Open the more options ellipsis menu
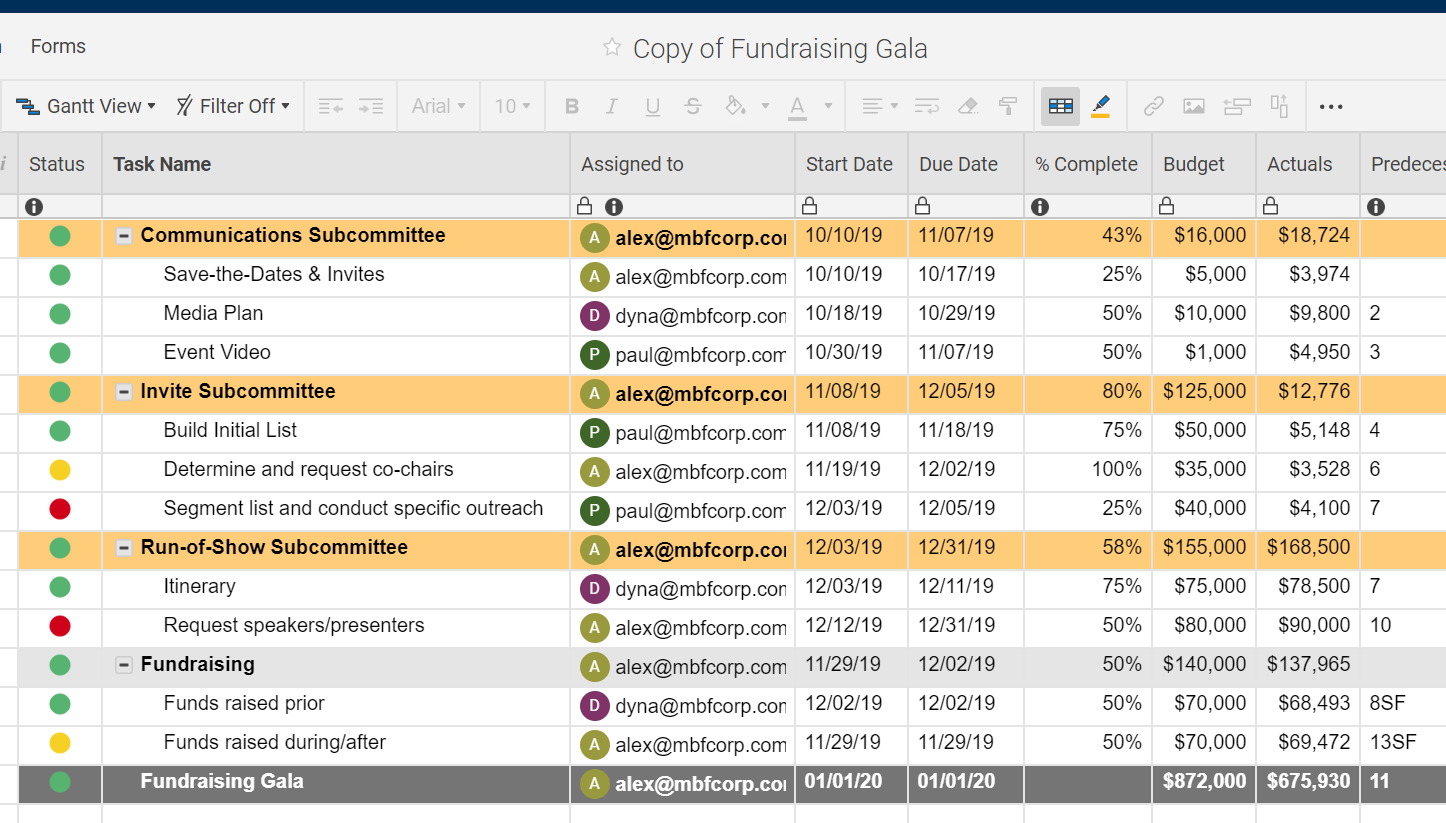The width and height of the screenshot is (1446, 823). 1331,106
